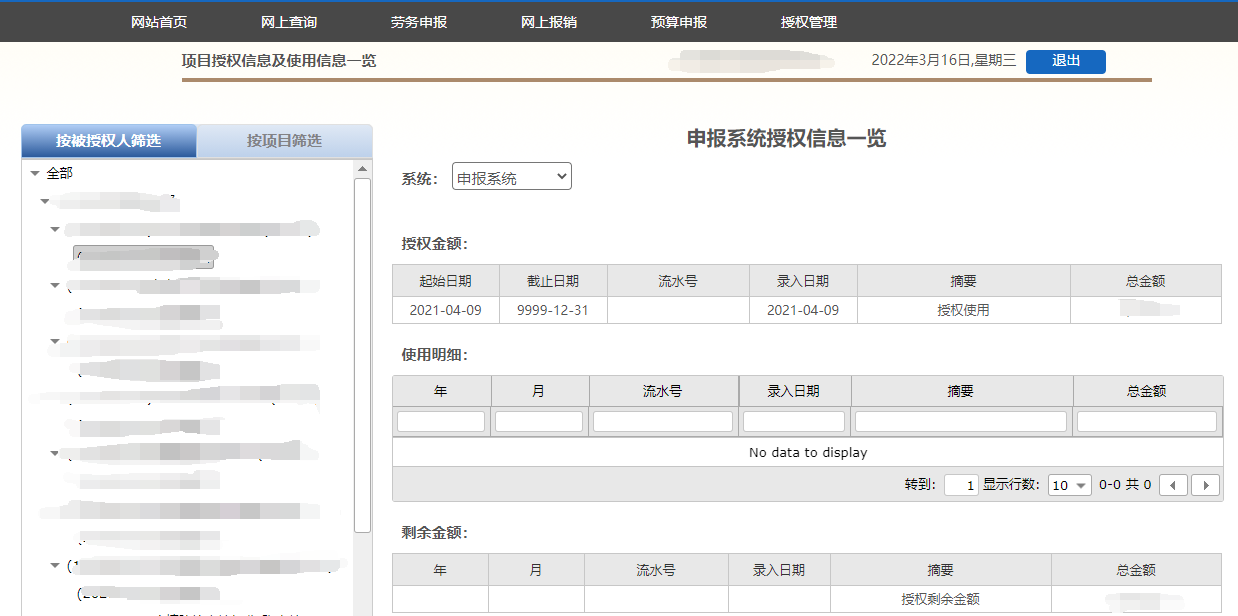
Task: Click the 授权金额: section label
Action: tap(435, 243)
